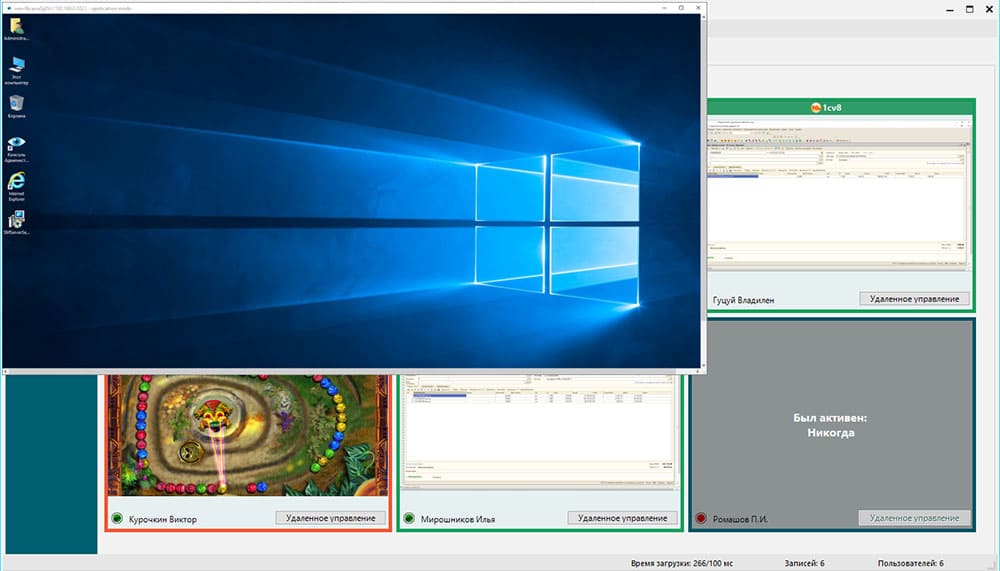This screenshot has height=571, width=1000.
Task: Click 'Удаленное управление' for Ромашов П.И.
Action: (x=914, y=518)
